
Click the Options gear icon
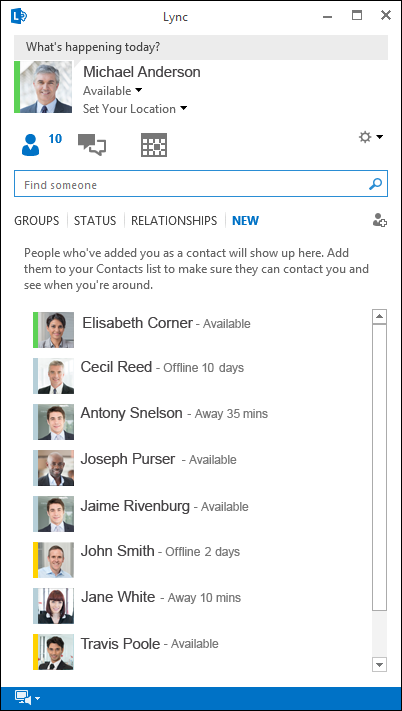pyautogui.click(x=365, y=137)
